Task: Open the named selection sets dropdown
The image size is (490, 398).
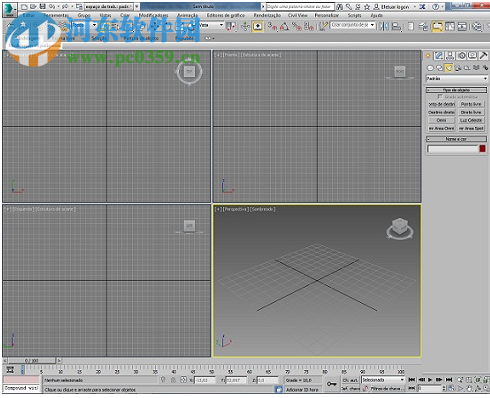Action: click(x=353, y=25)
